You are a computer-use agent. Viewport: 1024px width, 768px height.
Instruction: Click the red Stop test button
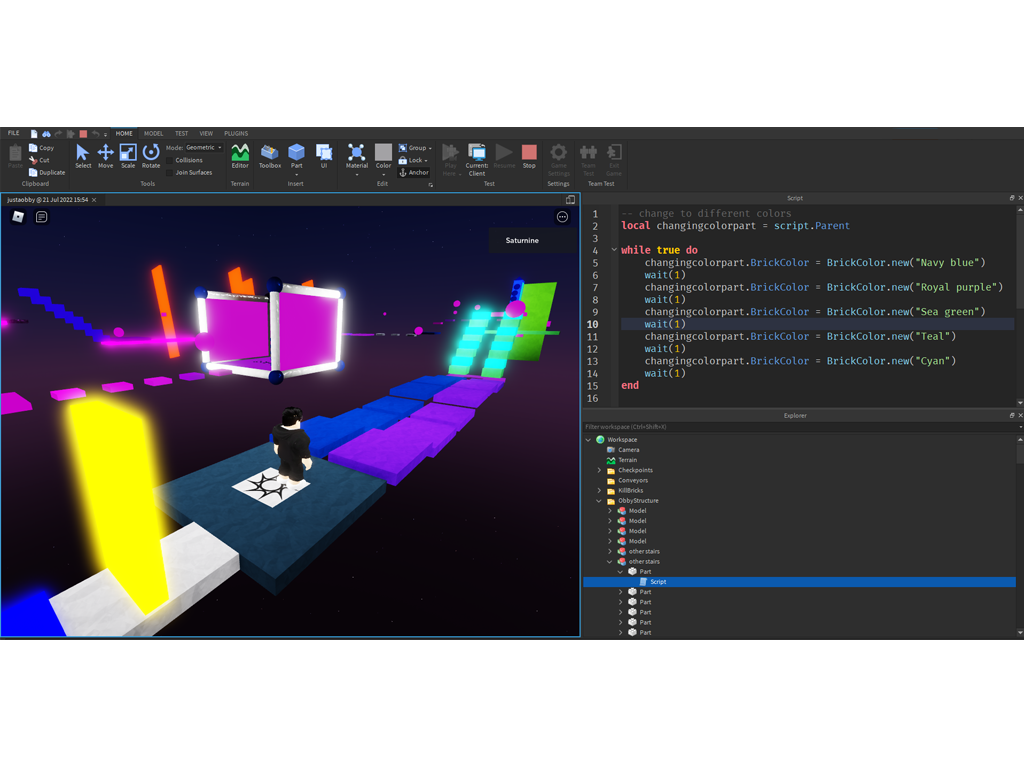coord(529,155)
